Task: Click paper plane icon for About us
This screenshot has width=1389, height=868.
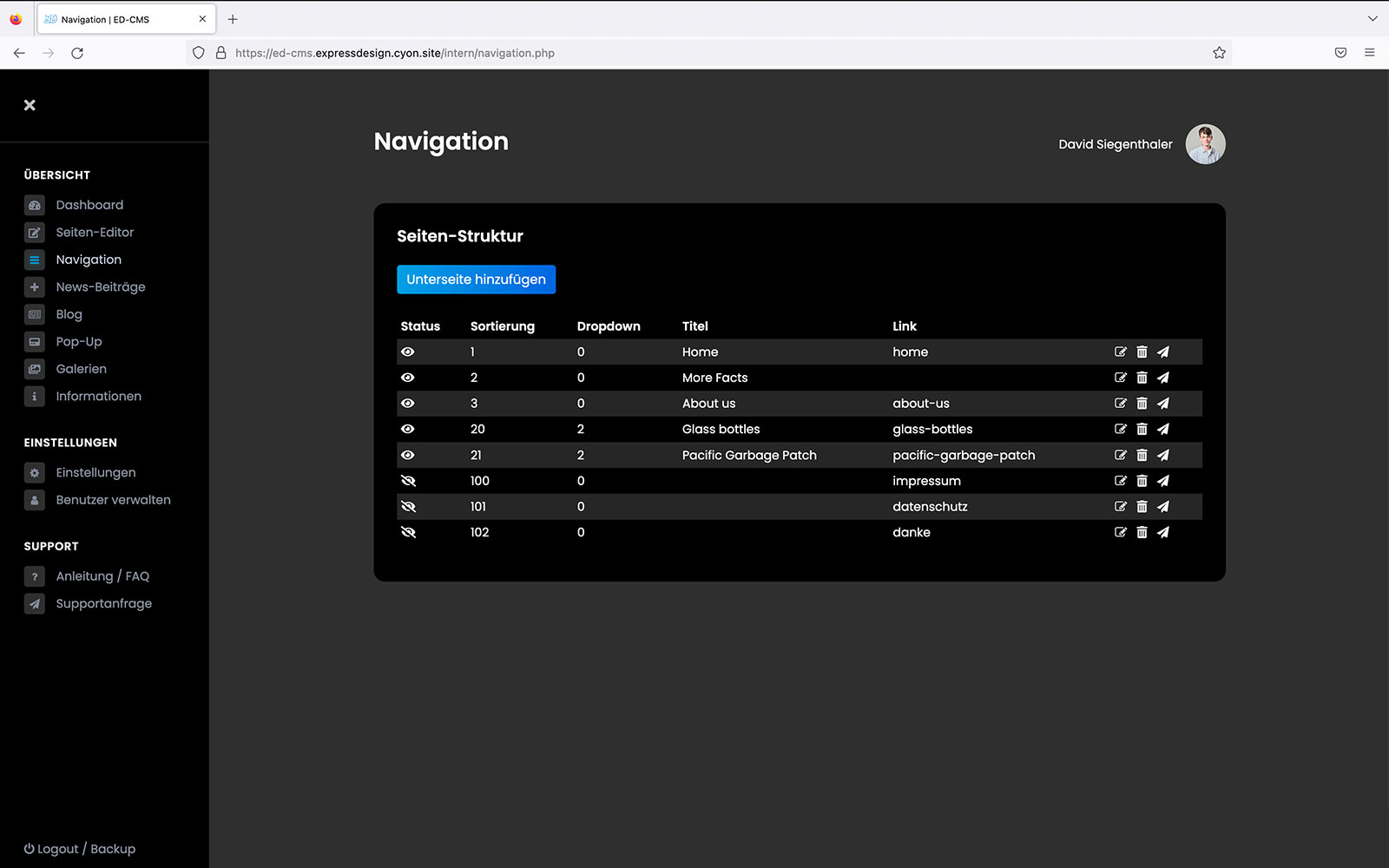Action: 1163,404
